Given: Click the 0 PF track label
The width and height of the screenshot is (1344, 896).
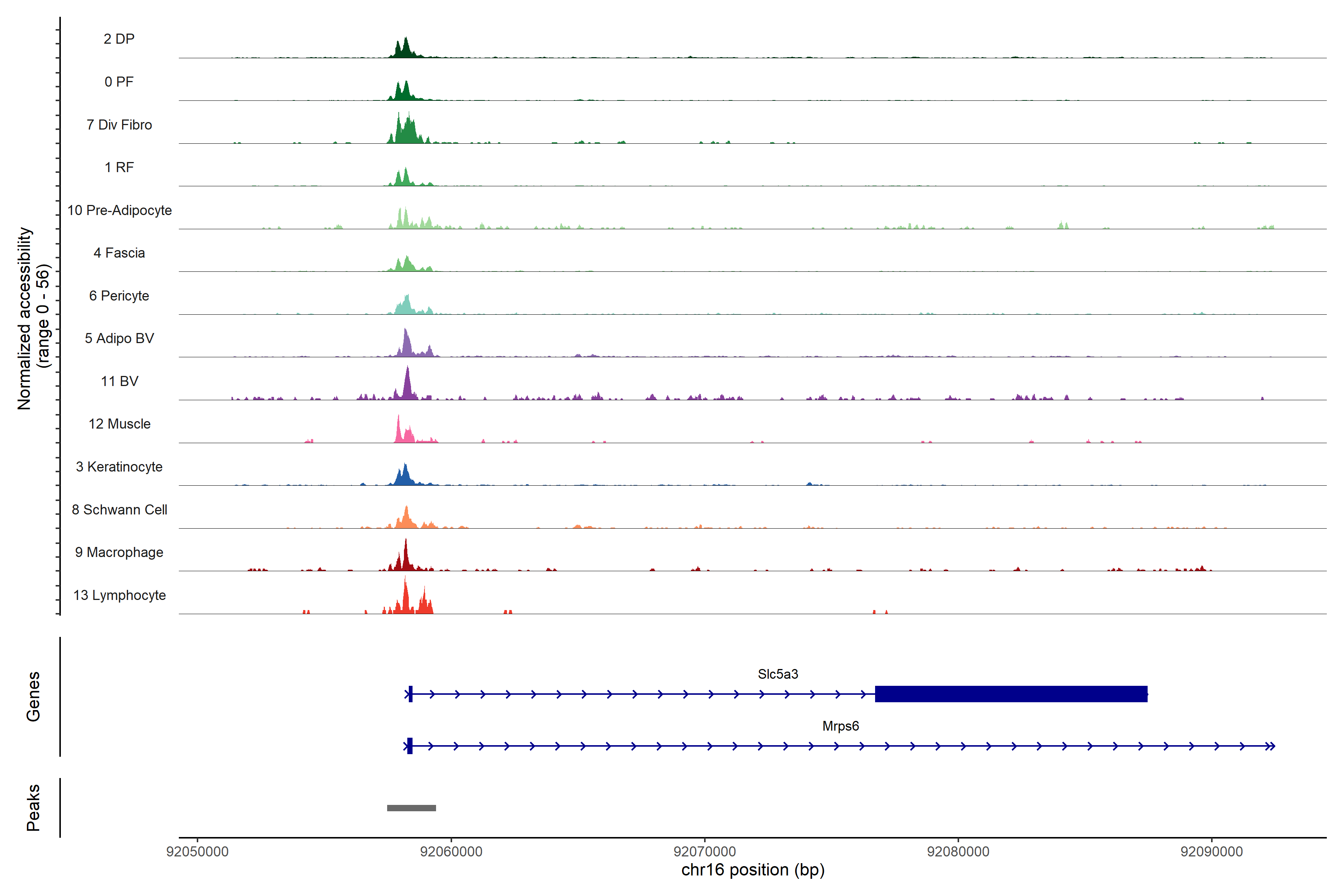Looking at the screenshot, I should pos(119,82).
